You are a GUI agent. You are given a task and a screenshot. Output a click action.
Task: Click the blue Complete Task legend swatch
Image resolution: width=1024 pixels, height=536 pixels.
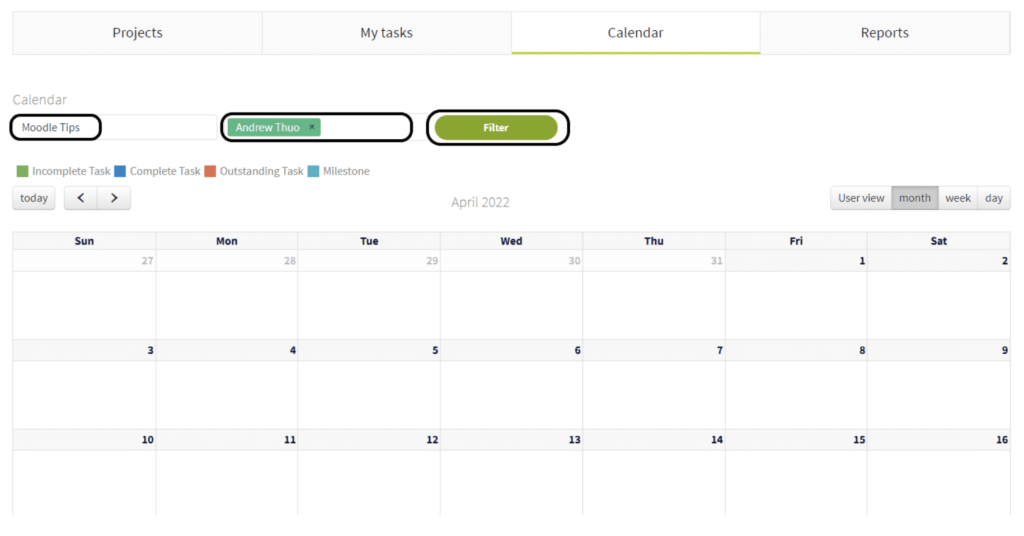120,171
